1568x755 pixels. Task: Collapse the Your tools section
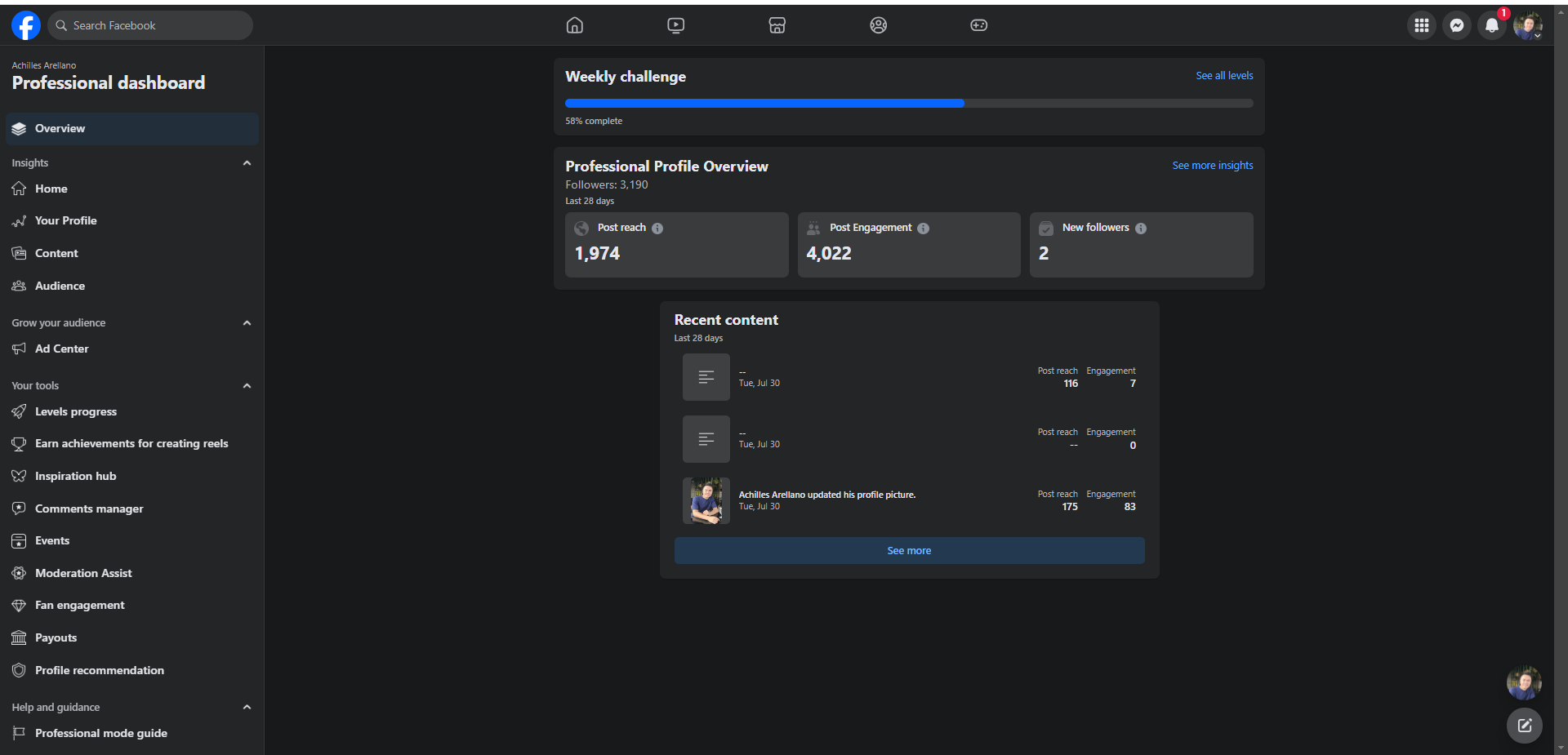tap(247, 386)
